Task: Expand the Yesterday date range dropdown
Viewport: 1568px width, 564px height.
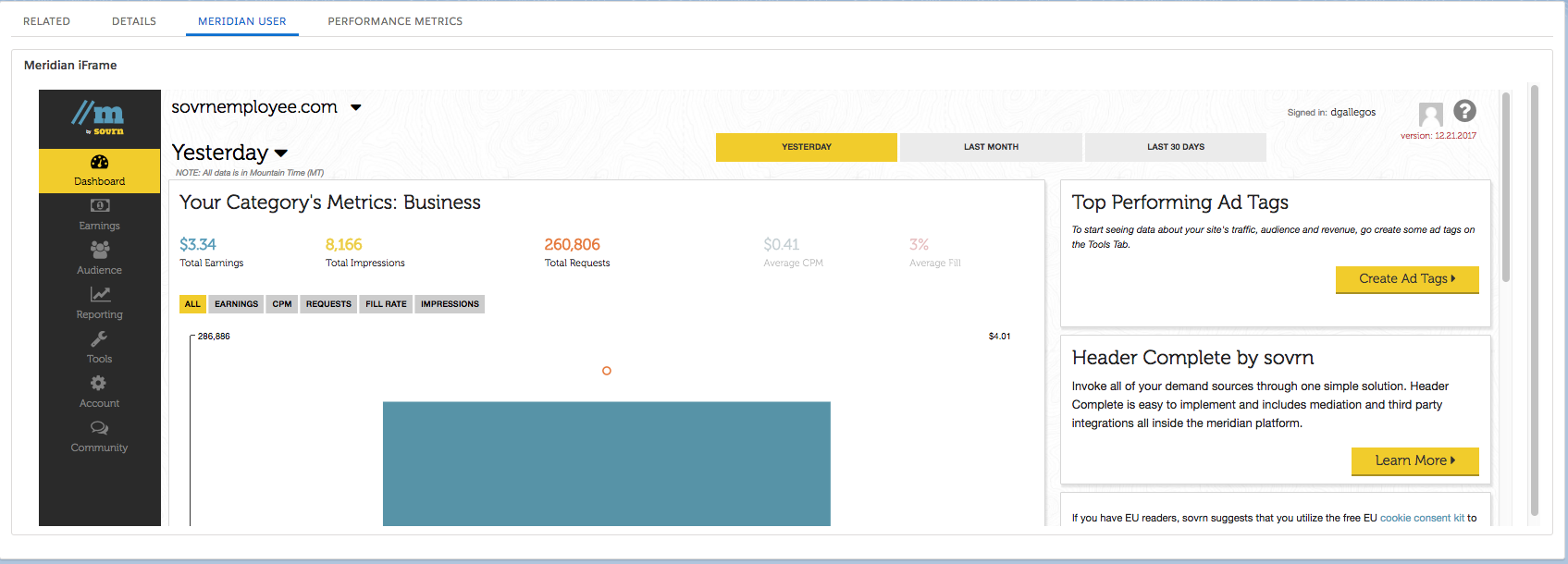Action: [x=281, y=153]
